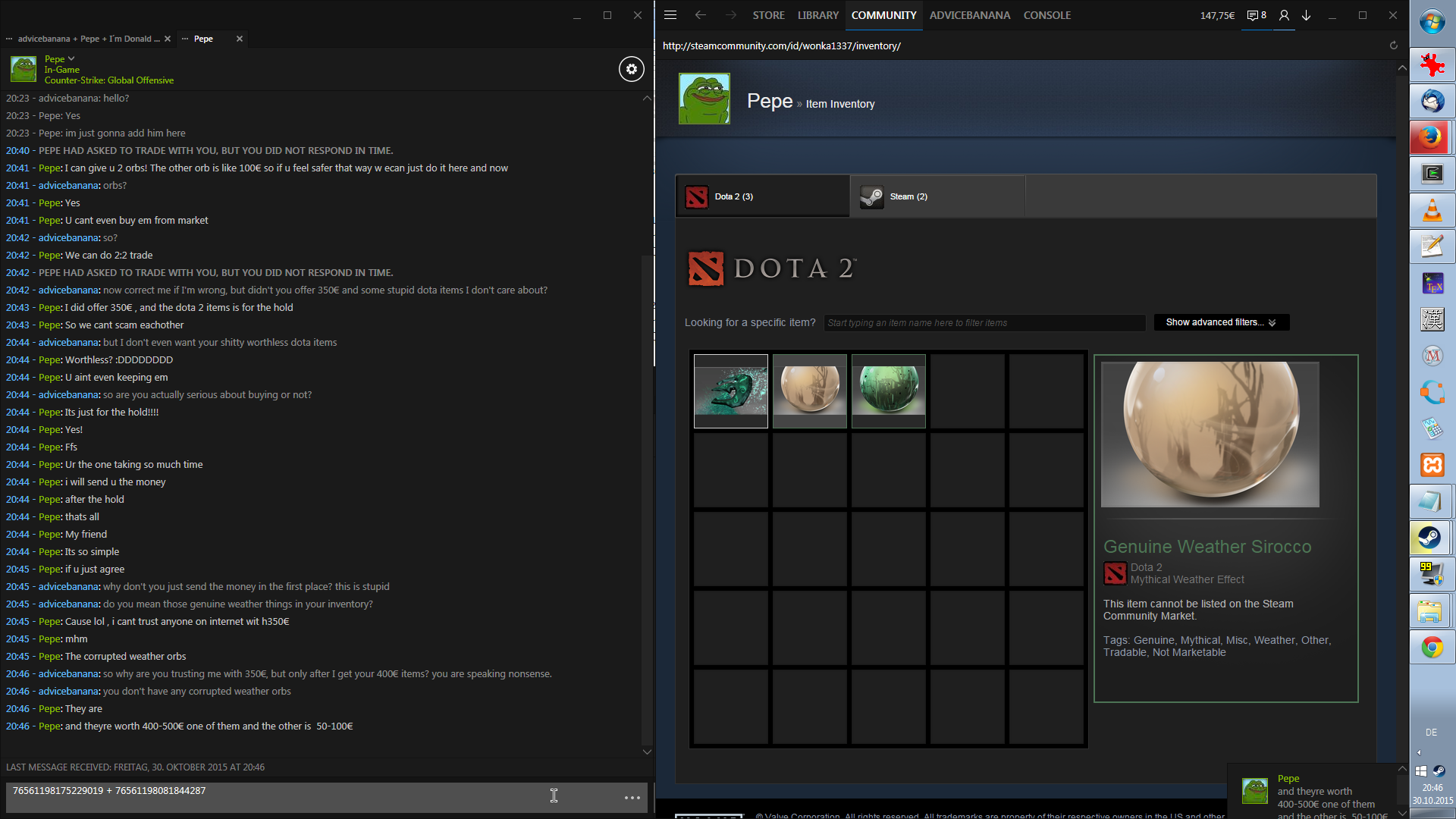Click the Firefox taskbar icon
The width and height of the screenshot is (1456, 819).
click(x=1432, y=137)
